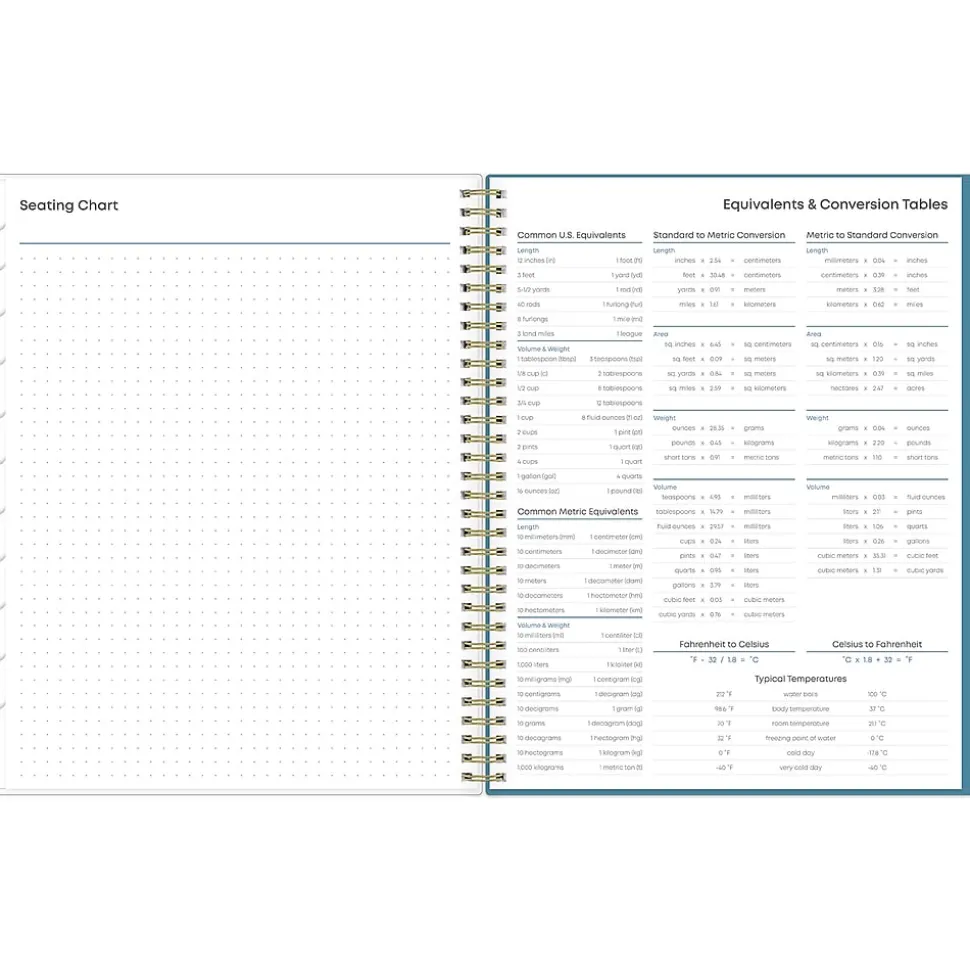Click the Equivalents & Conversion Tables title
Image resolution: width=970 pixels, height=971 pixels.
pos(835,205)
